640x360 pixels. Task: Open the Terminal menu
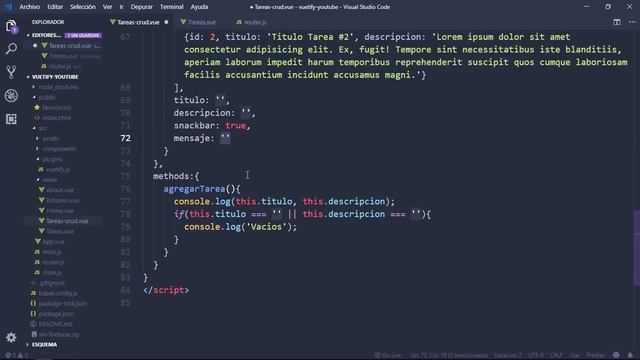171,7
